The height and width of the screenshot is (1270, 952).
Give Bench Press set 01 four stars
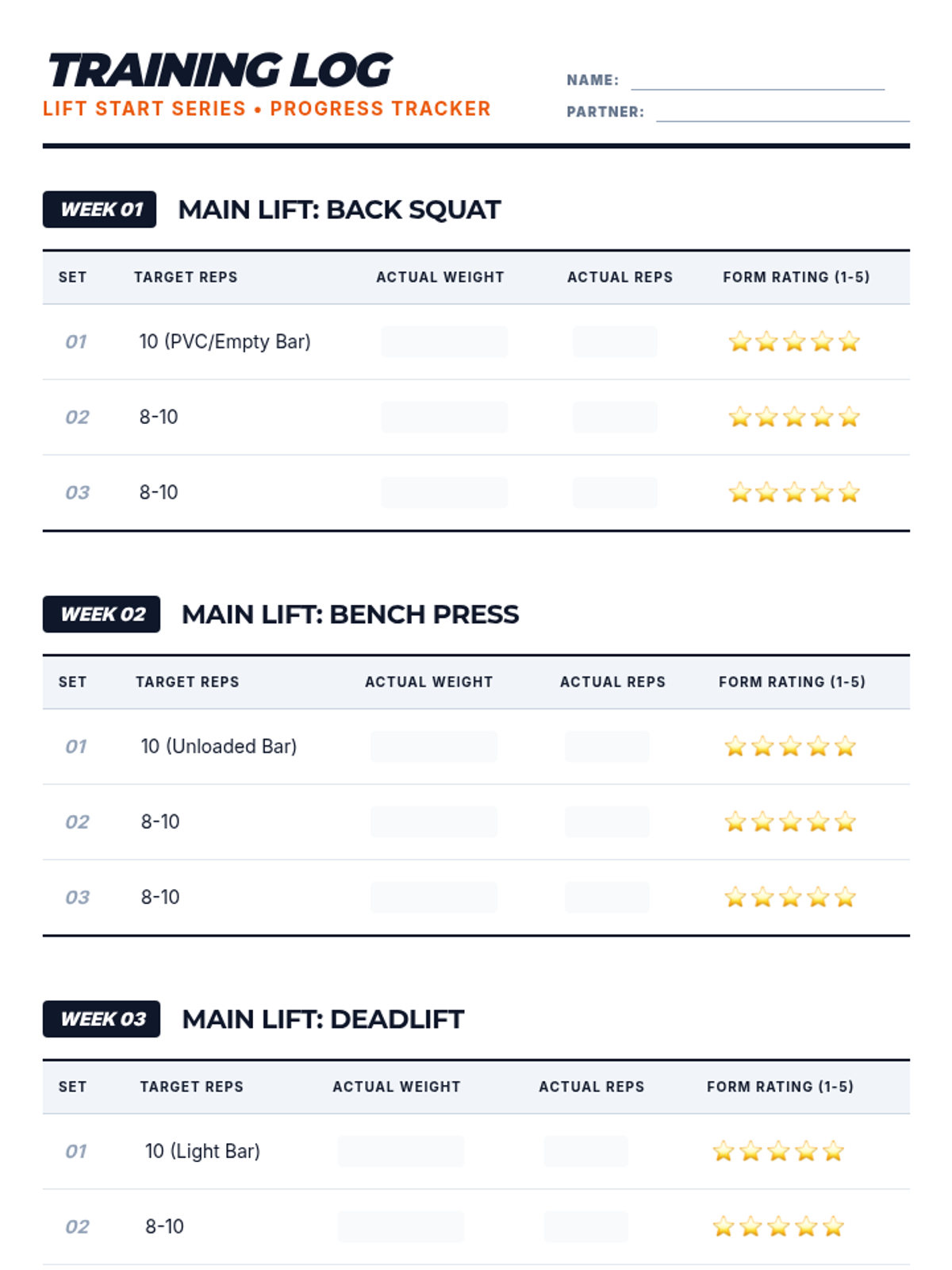pyautogui.click(x=818, y=747)
